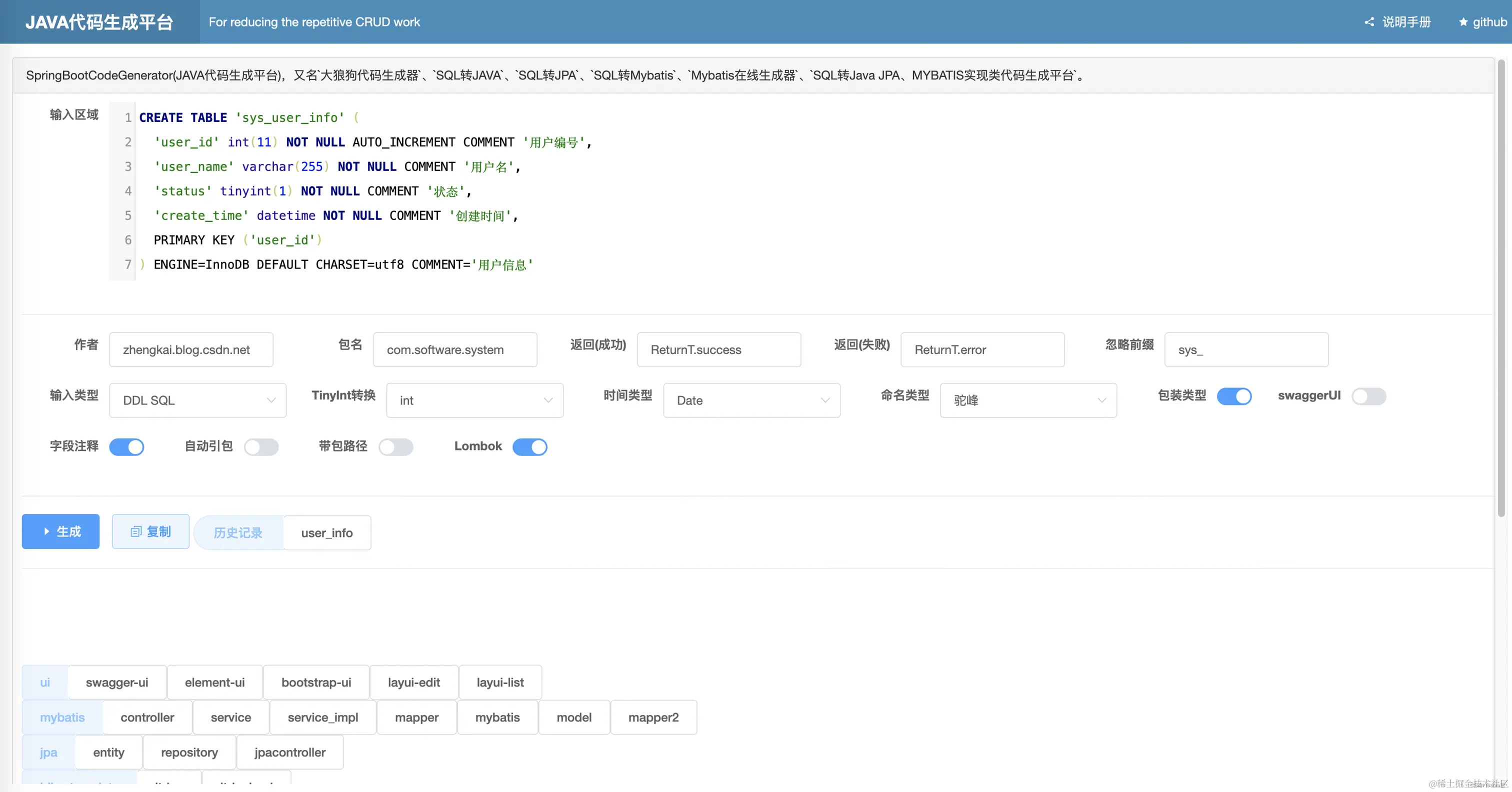Select the mybatis category tab
Image resolution: width=1512 pixels, height=792 pixels.
(x=61, y=717)
